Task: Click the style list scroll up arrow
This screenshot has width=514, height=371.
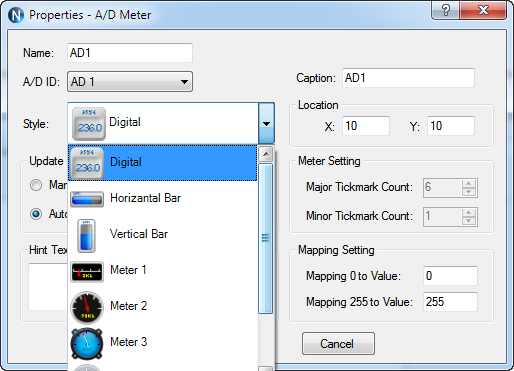Action: (x=266, y=154)
